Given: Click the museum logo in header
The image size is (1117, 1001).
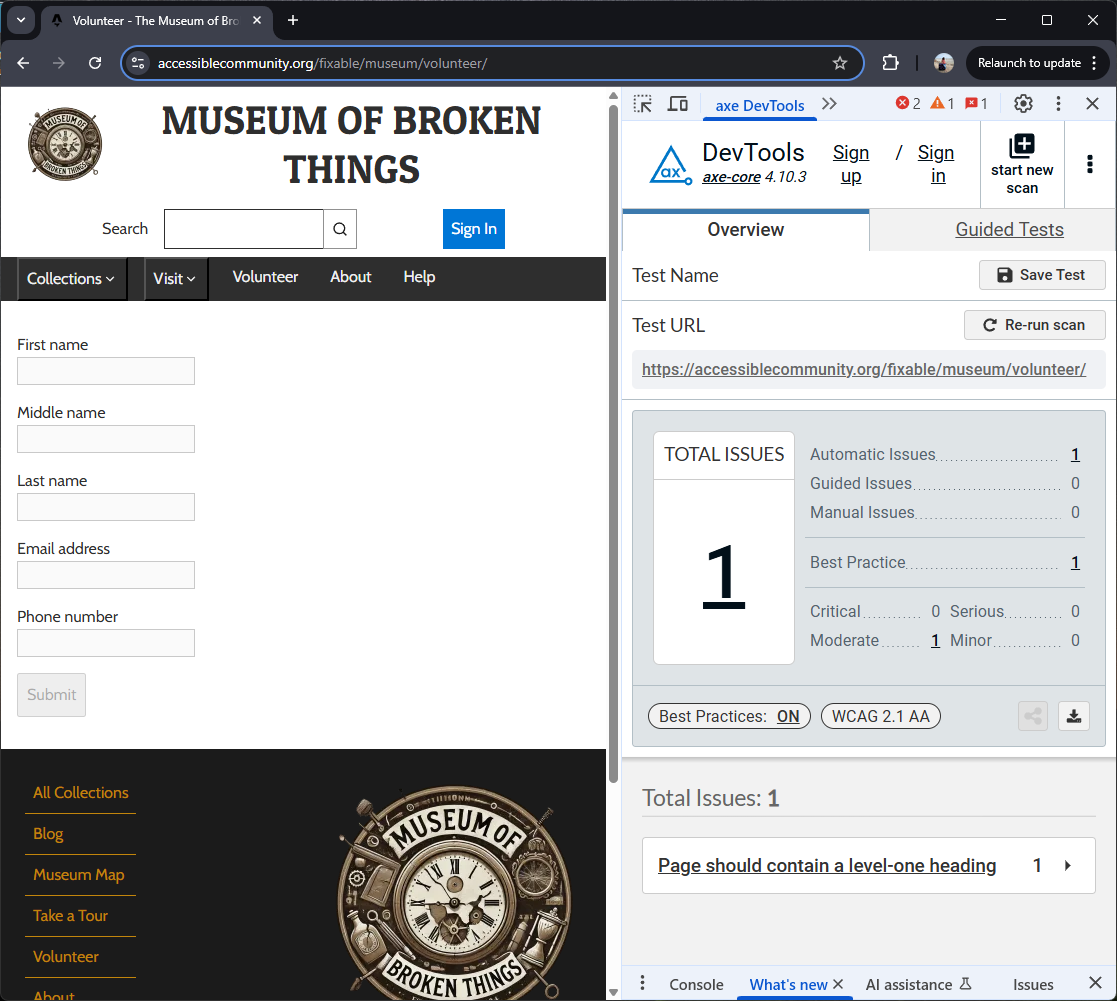Looking at the screenshot, I should tap(65, 144).
